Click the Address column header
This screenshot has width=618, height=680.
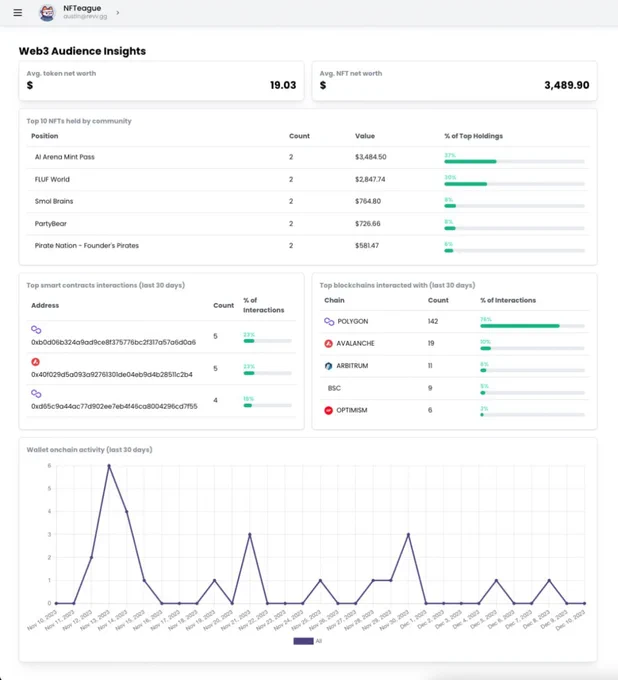pyautogui.click(x=45, y=305)
